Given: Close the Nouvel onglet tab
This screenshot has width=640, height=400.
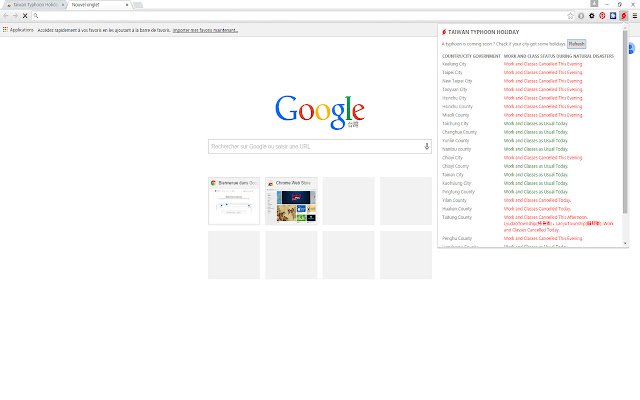Looking at the screenshot, I should point(127,5).
